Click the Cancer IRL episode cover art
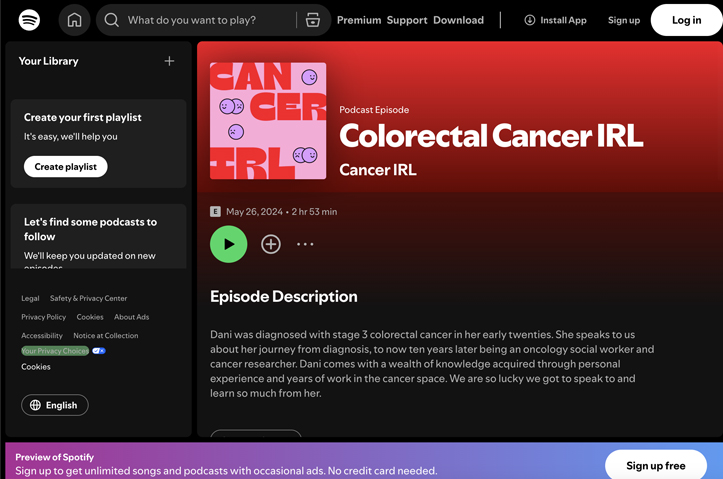The height and width of the screenshot is (479, 723). click(268, 121)
